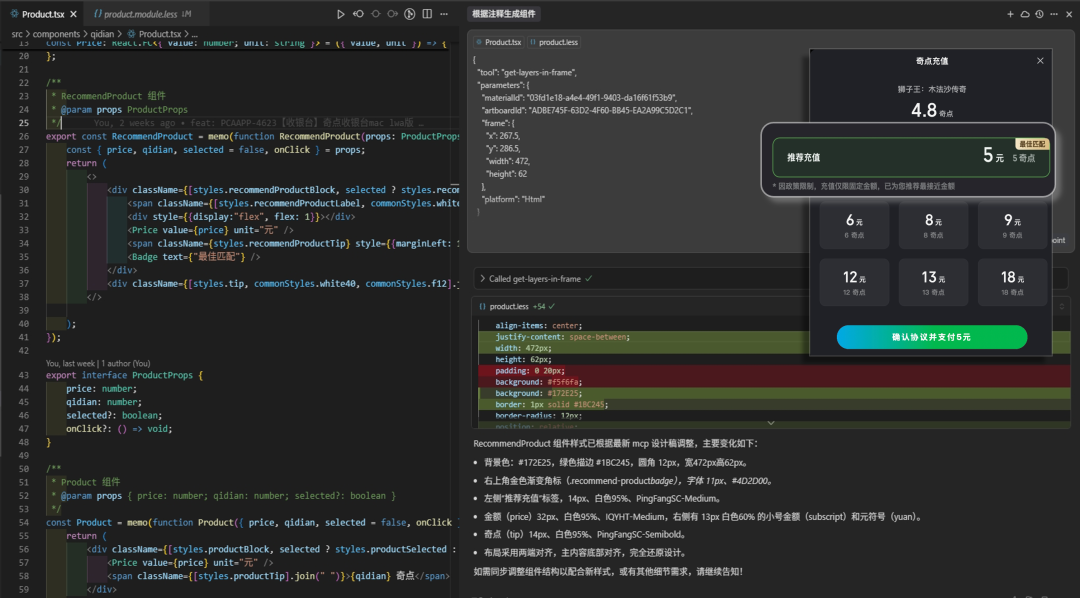Image resolution: width=1080 pixels, height=598 pixels.
Task: Go to the previous change in editor toolbar
Action: [358, 14]
